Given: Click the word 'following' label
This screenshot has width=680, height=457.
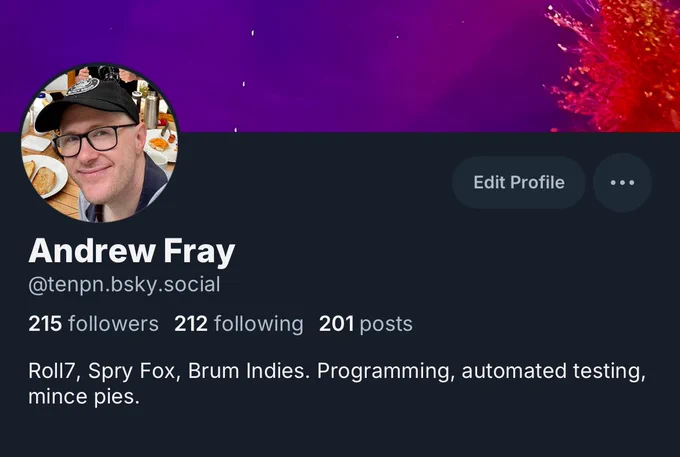Looking at the screenshot, I should coord(258,324).
